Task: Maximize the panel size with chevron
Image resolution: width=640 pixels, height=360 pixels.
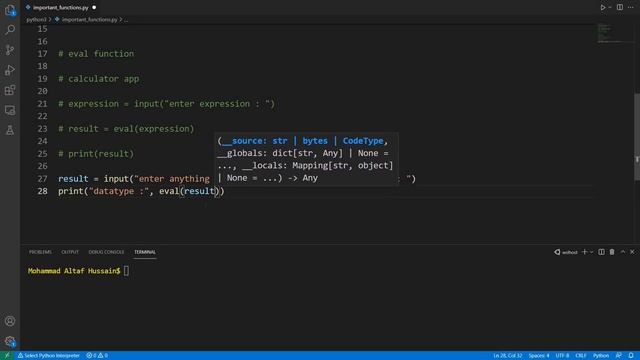Action: (622, 252)
